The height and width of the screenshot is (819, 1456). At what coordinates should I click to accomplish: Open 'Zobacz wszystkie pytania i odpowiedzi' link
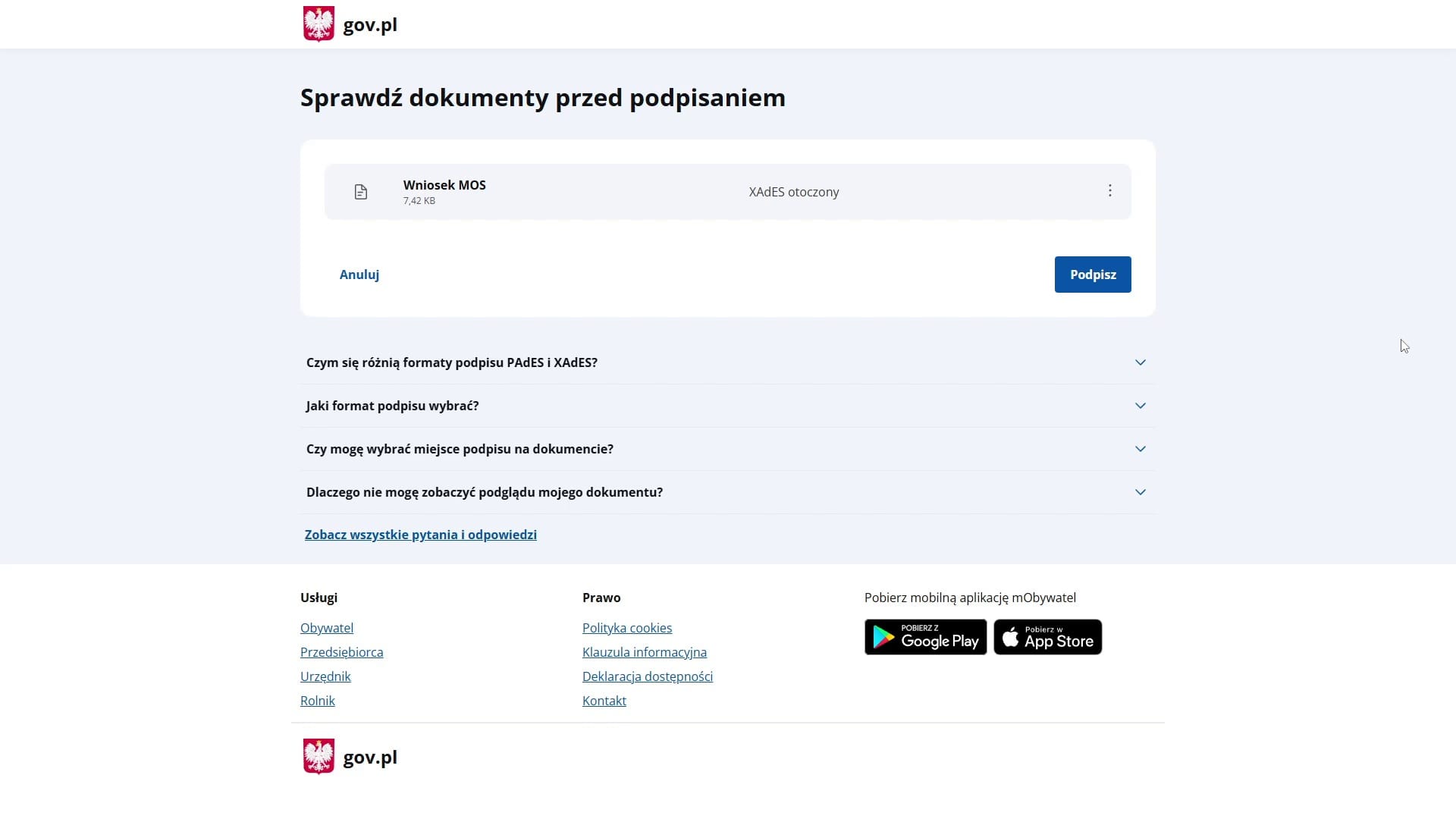coord(421,535)
